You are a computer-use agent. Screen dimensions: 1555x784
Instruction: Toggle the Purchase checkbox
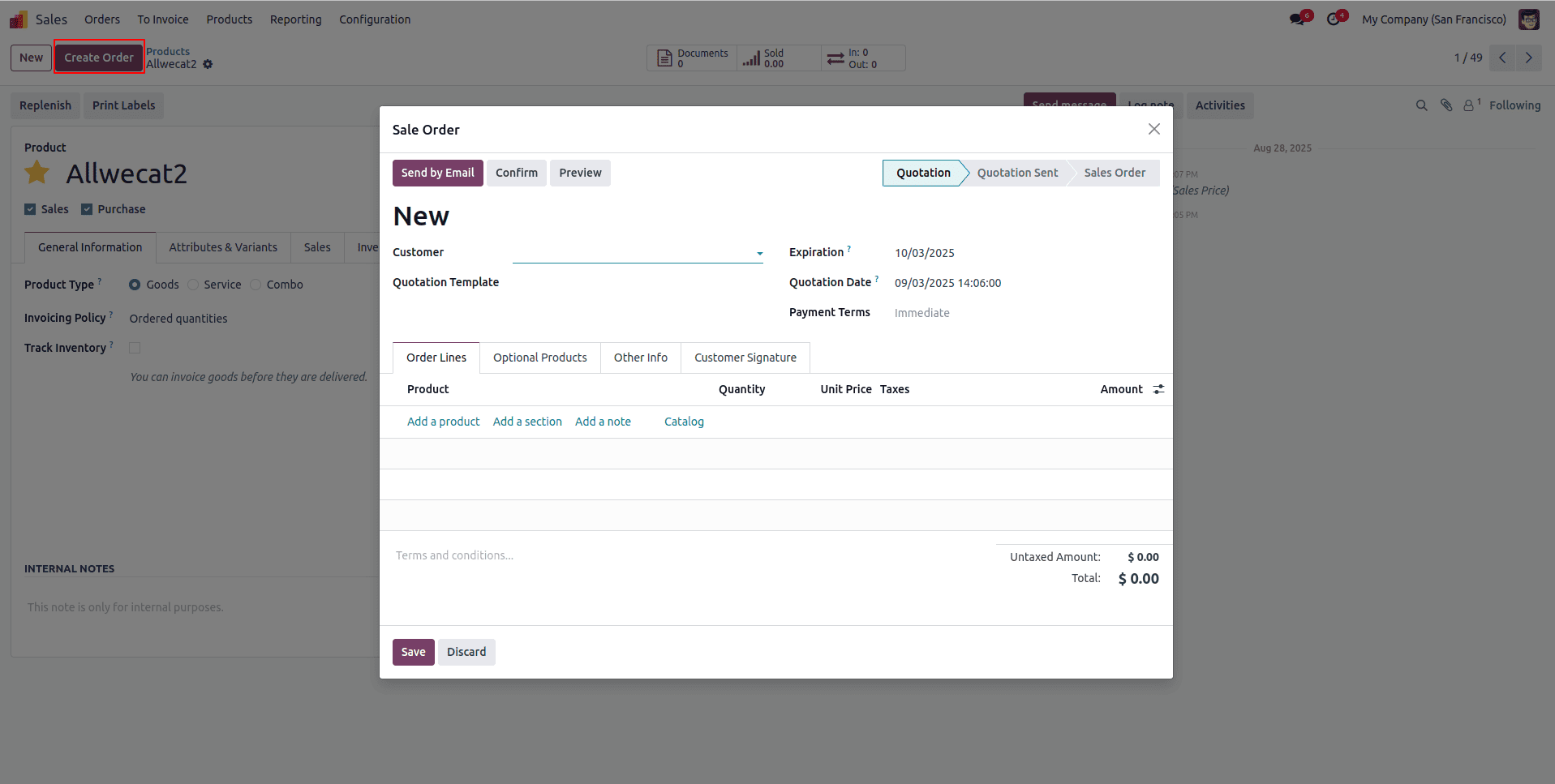point(87,209)
